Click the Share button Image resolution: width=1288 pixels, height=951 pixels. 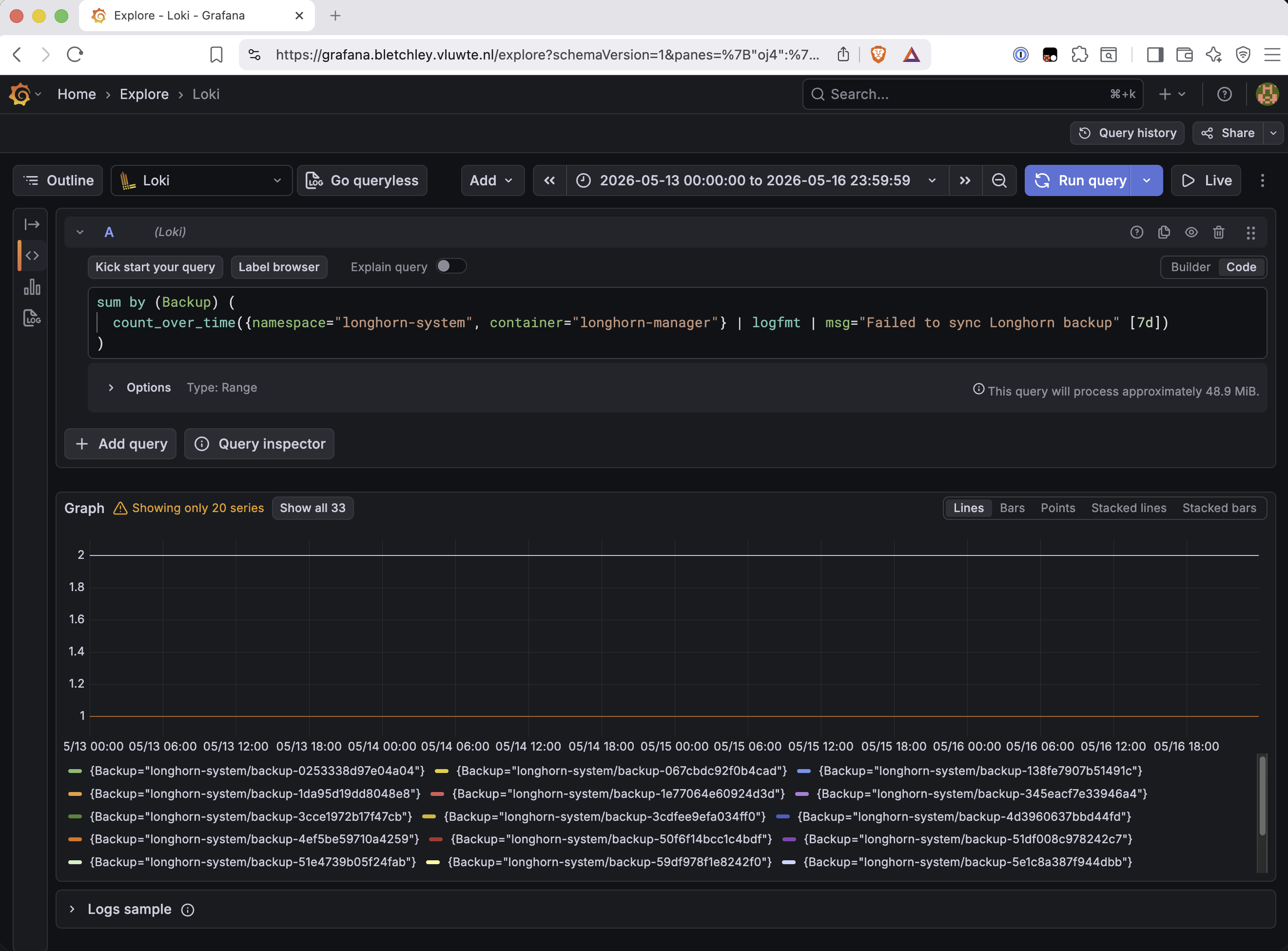[x=1228, y=133]
